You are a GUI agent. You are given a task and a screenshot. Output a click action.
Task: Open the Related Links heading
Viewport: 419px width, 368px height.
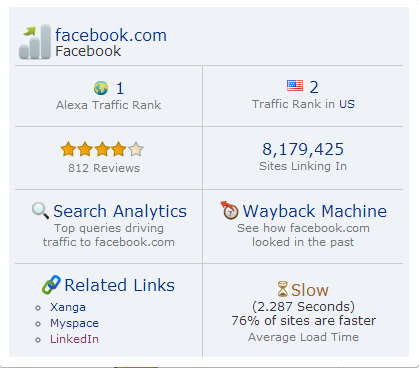coord(119,285)
